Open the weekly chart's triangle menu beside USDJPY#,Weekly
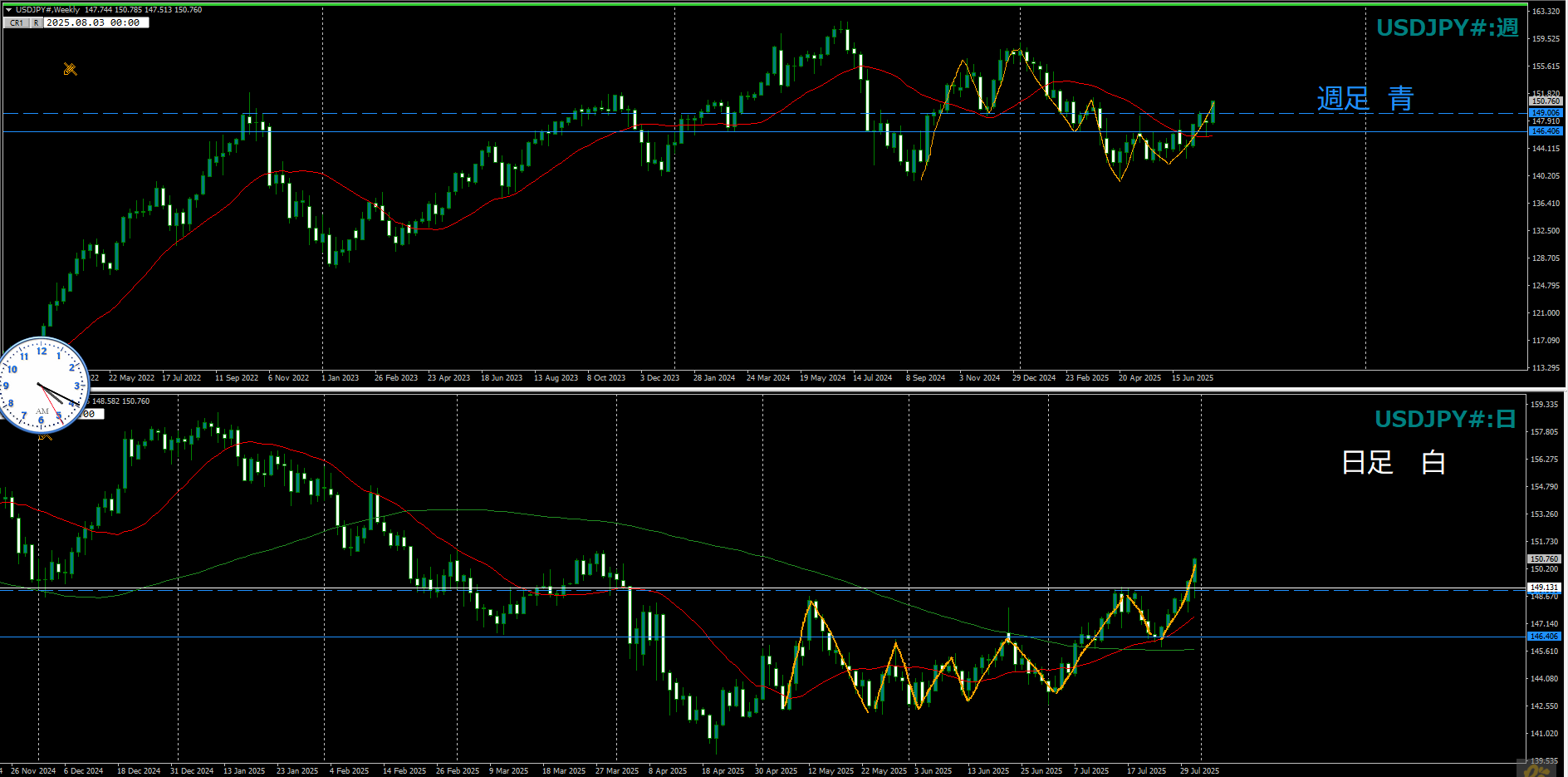This screenshot has width=1568, height=777. pyautogui.click(x=8, y=10)
